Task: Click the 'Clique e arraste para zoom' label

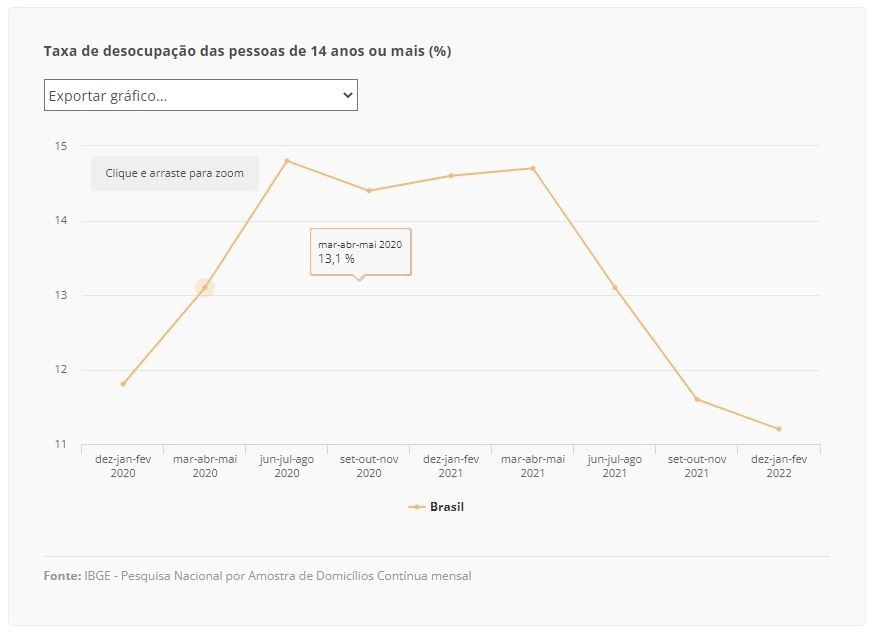Action: tap(175, 173)
